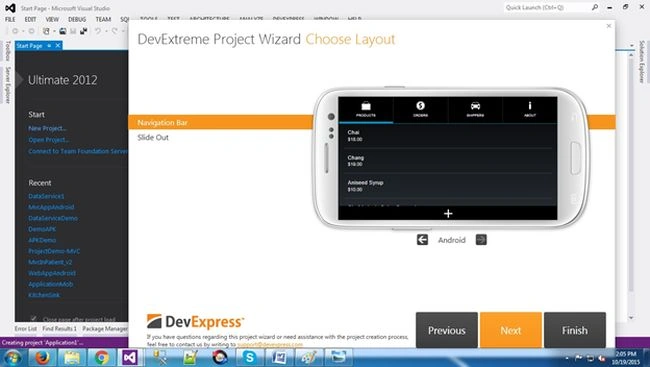Screen dimensions: 650x367
Task: Click the Redo toolbar icon
Action: (114, 31)
